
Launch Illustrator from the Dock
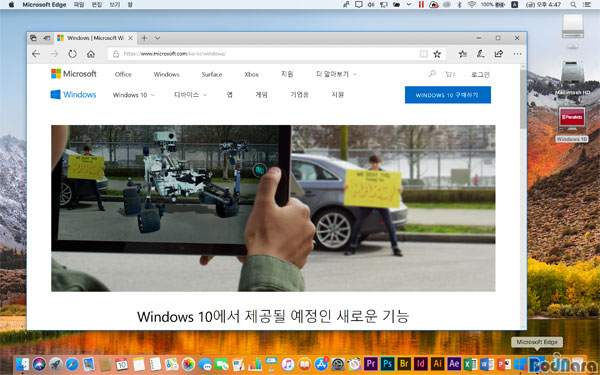tap(437, 364)
